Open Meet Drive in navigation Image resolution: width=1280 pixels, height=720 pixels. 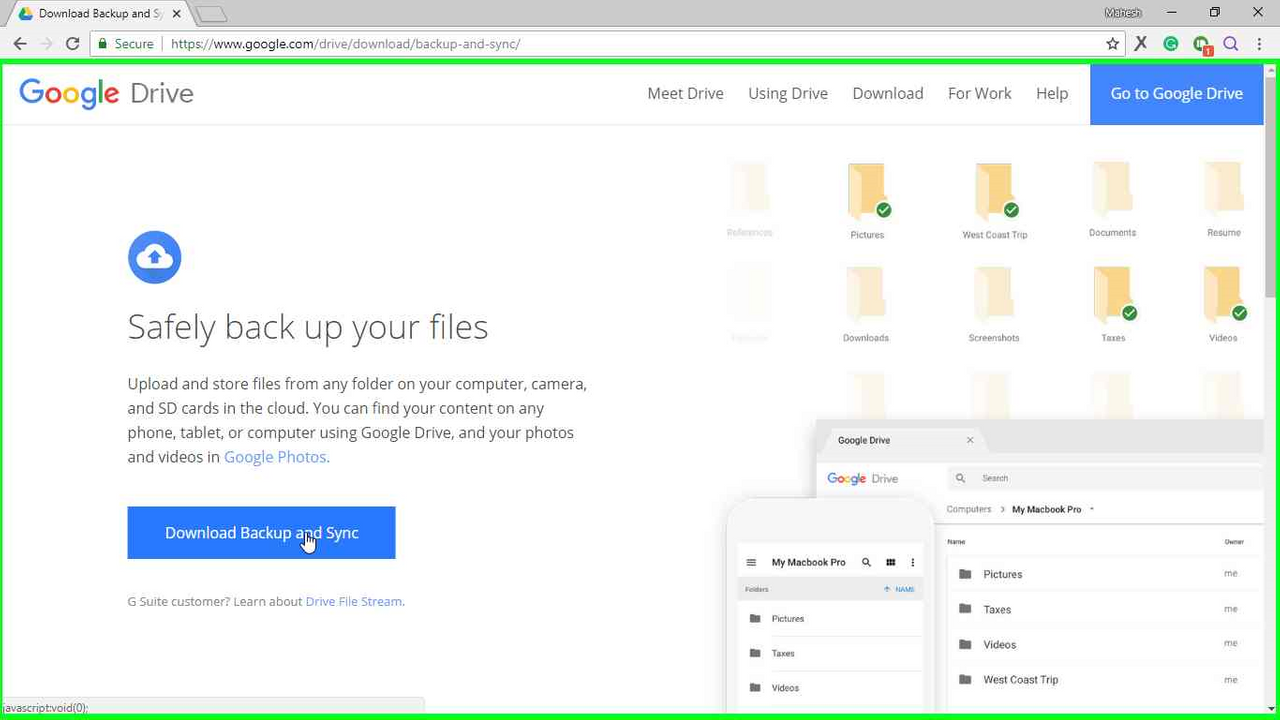pos(685,93)
